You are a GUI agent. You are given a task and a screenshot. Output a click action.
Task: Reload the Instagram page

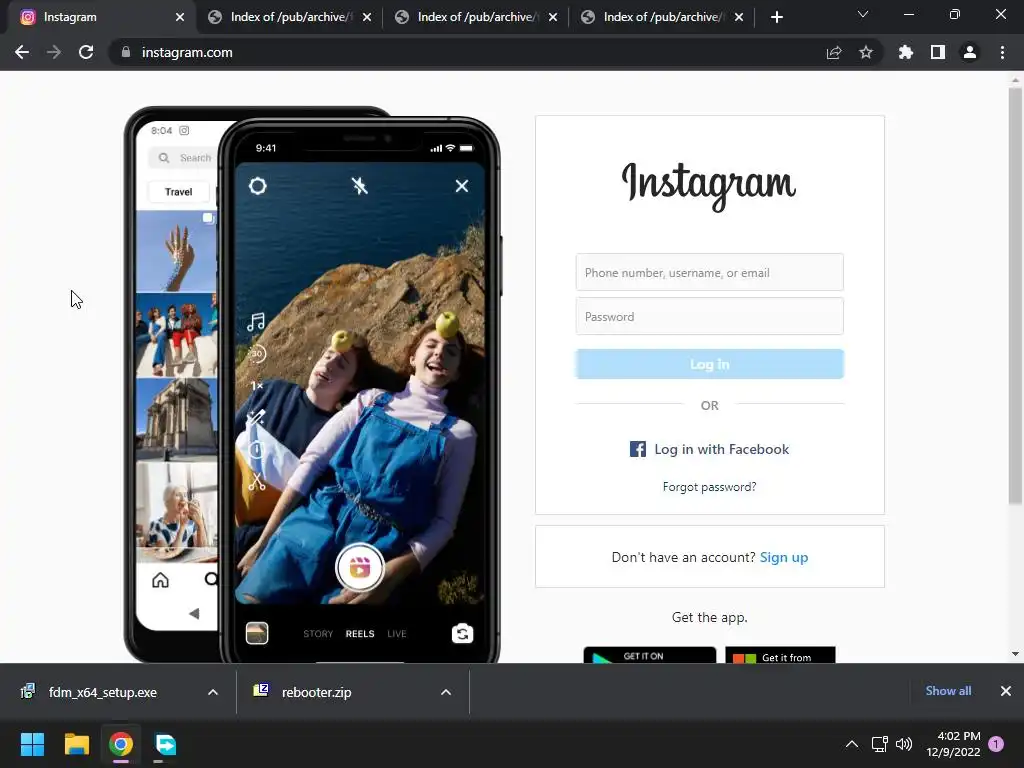[x=86, y=52]
